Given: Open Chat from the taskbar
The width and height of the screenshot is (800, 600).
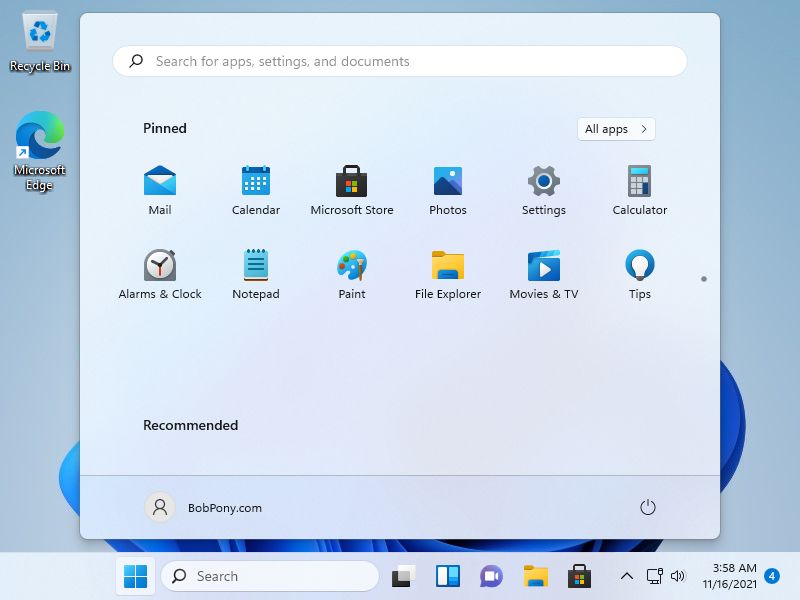Looking at the screenshot, I should 490,576.
